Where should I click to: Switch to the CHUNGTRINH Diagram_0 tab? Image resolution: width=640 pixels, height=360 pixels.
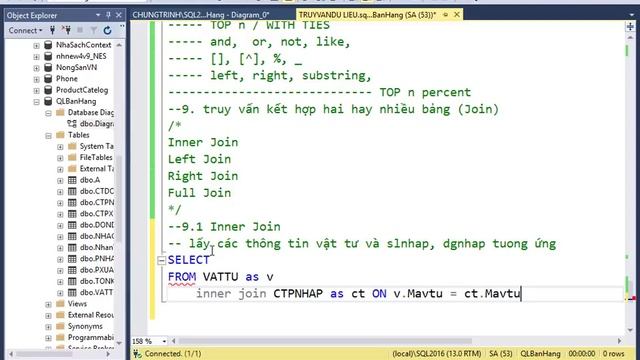click(200, 15)
